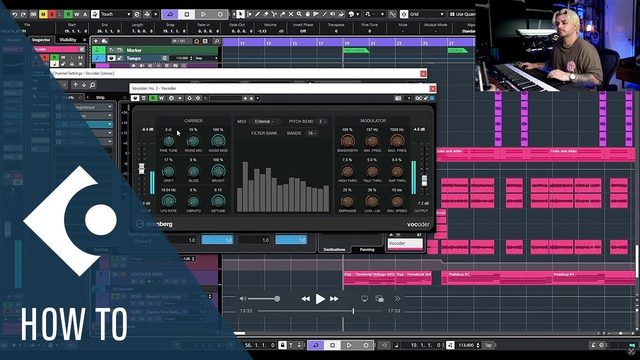Toggle the global Write W button

pos(77,14)
